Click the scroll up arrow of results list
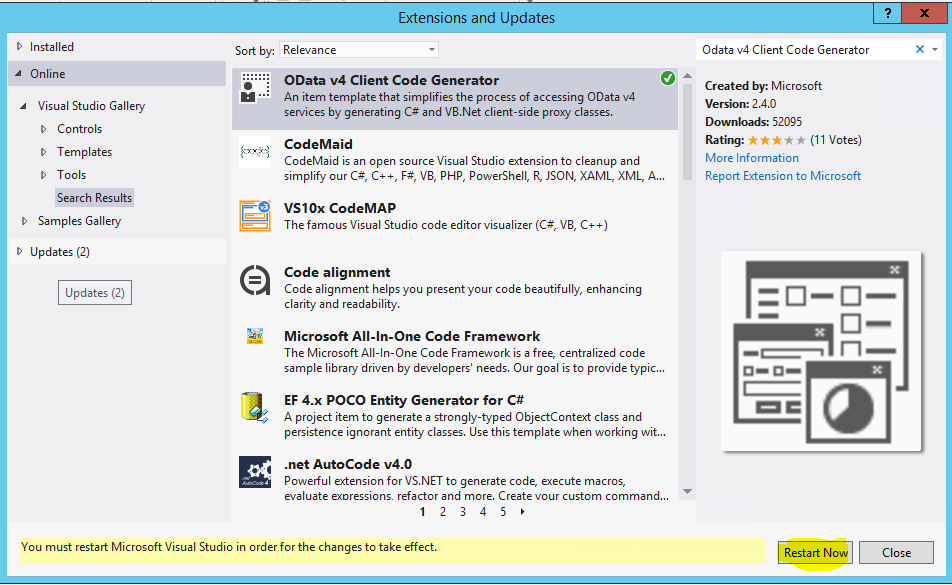 pos(687,76)
